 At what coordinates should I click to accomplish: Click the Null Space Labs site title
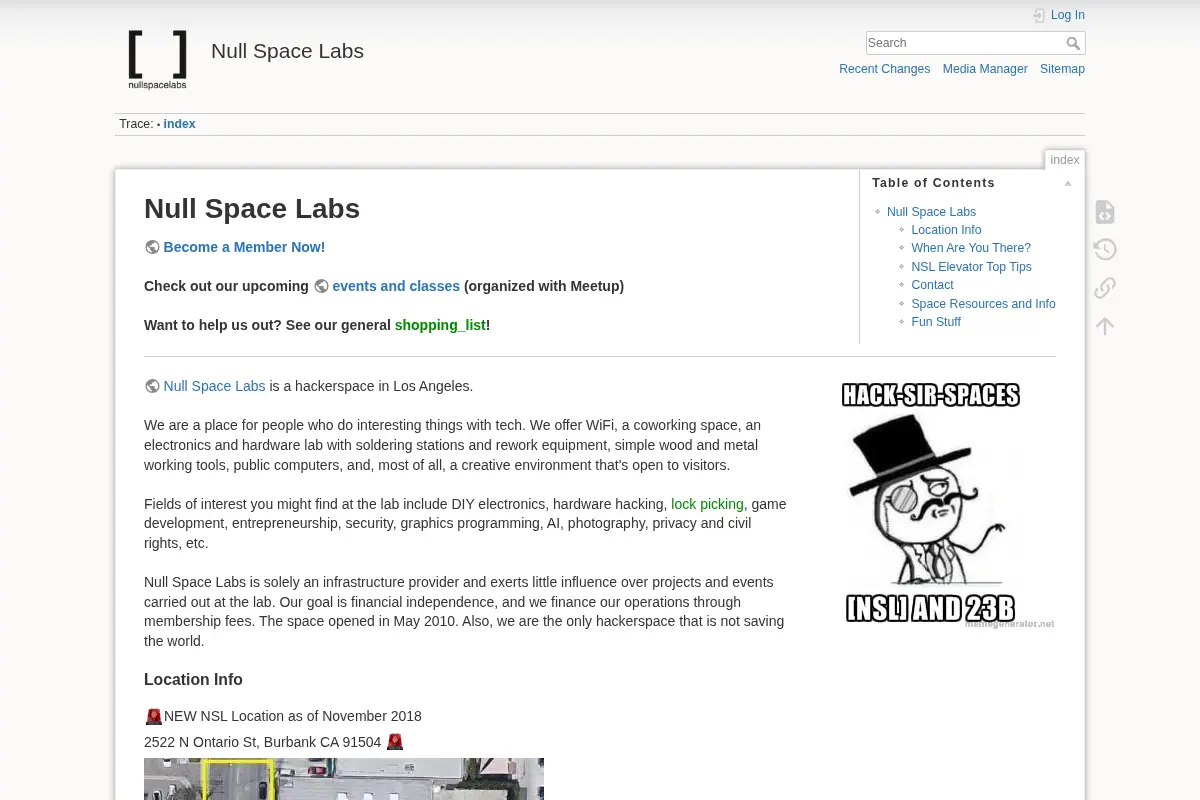[287, 51]
